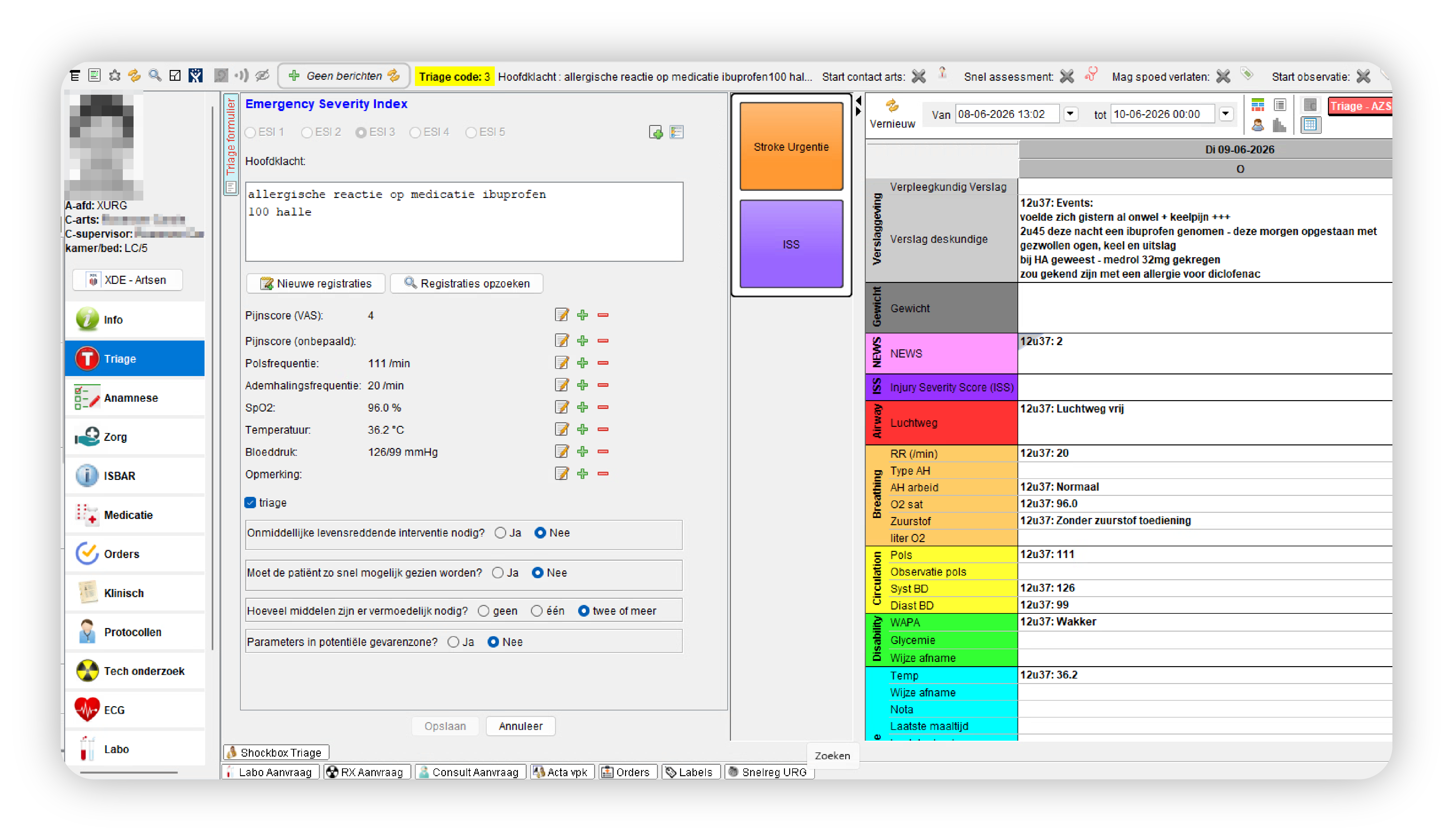Click the list view icon in overview toolbar

tap(1279, 105)
